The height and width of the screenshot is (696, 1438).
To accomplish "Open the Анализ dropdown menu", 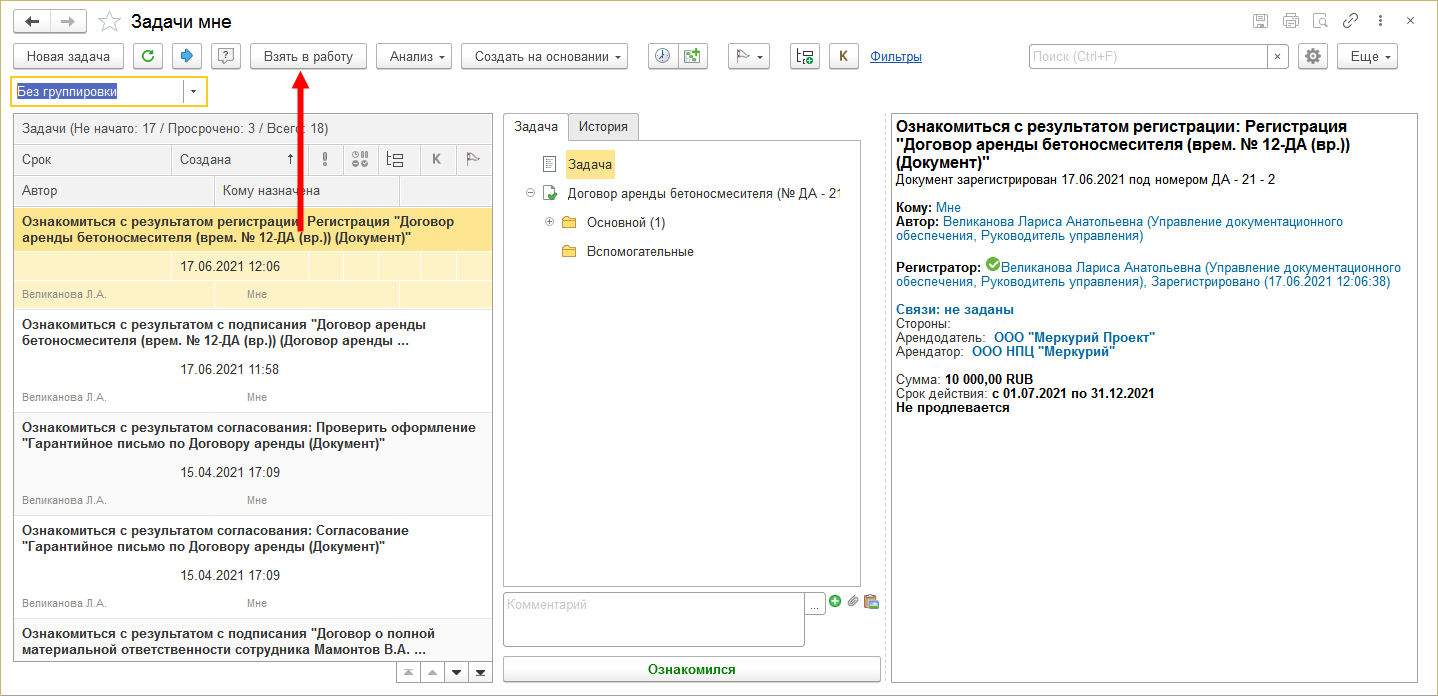I will 414,57.
